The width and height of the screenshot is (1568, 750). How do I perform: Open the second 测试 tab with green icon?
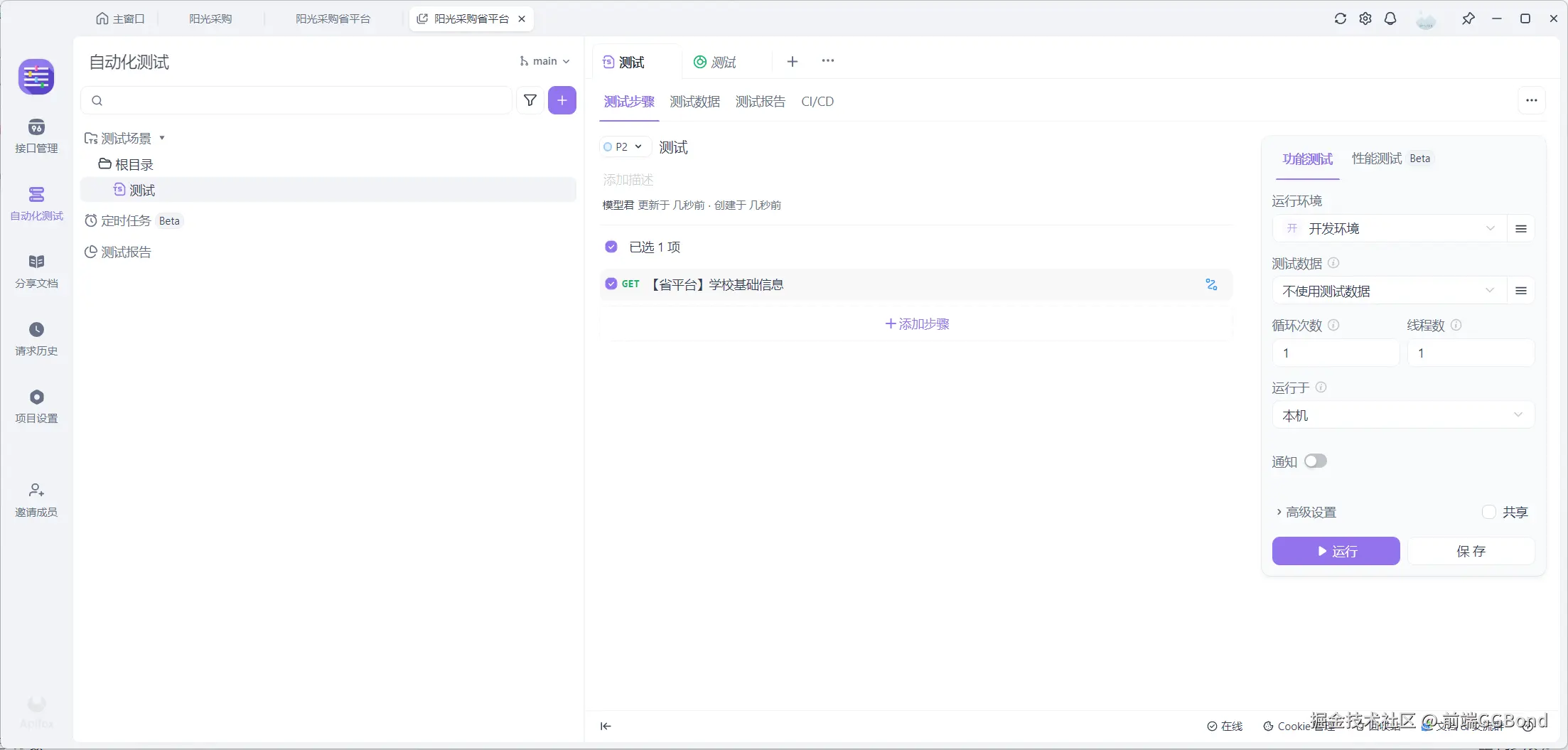[716, 62]
